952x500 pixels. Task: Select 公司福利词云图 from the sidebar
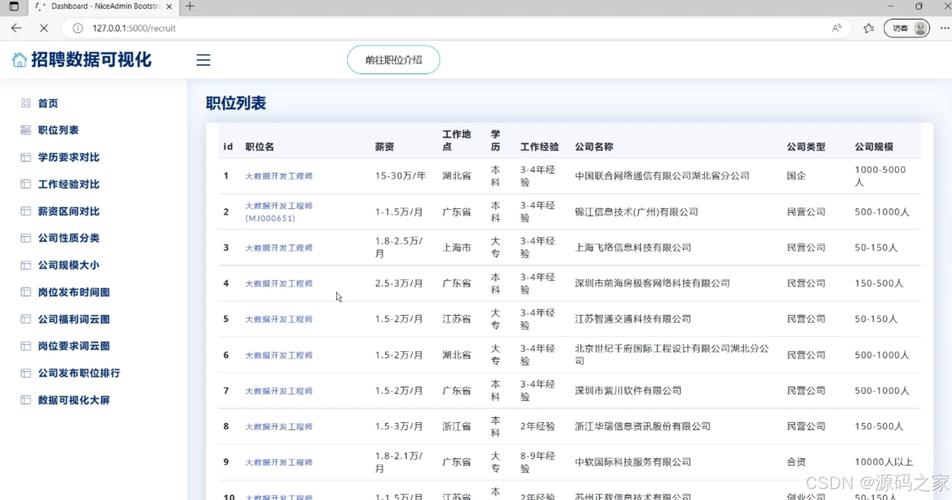pyautogui.click(x=73, y=319)
